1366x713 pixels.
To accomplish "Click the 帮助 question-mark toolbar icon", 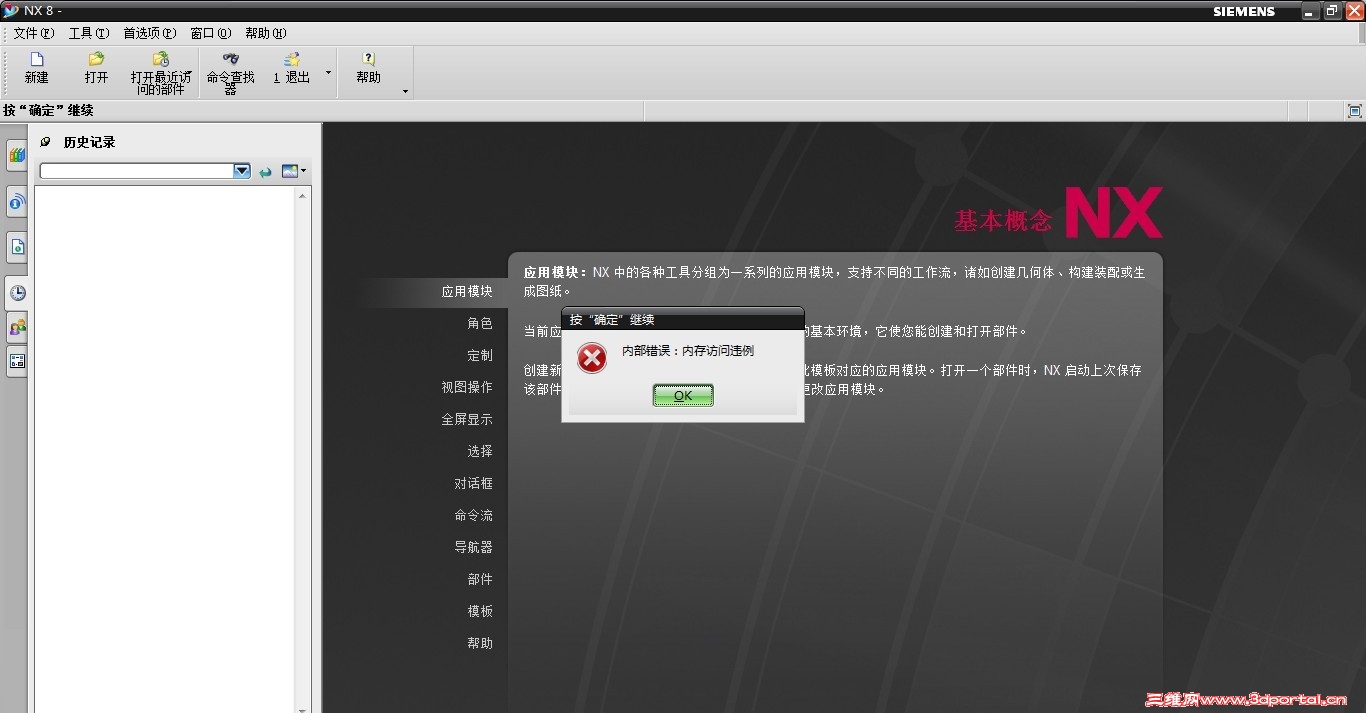I will click(x=368, y=59).
